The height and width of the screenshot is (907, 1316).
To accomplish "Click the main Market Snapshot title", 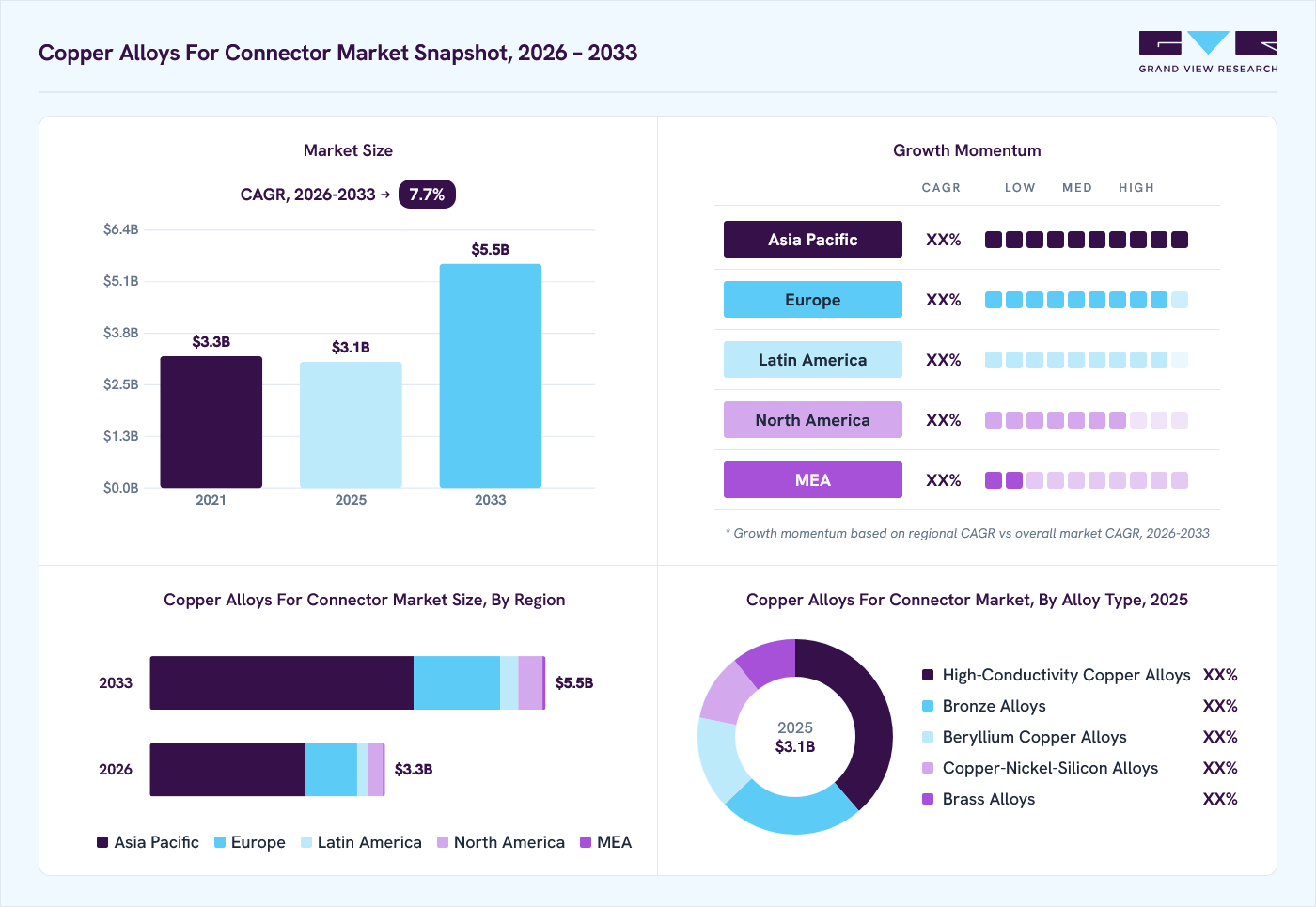I will [338, 53].
